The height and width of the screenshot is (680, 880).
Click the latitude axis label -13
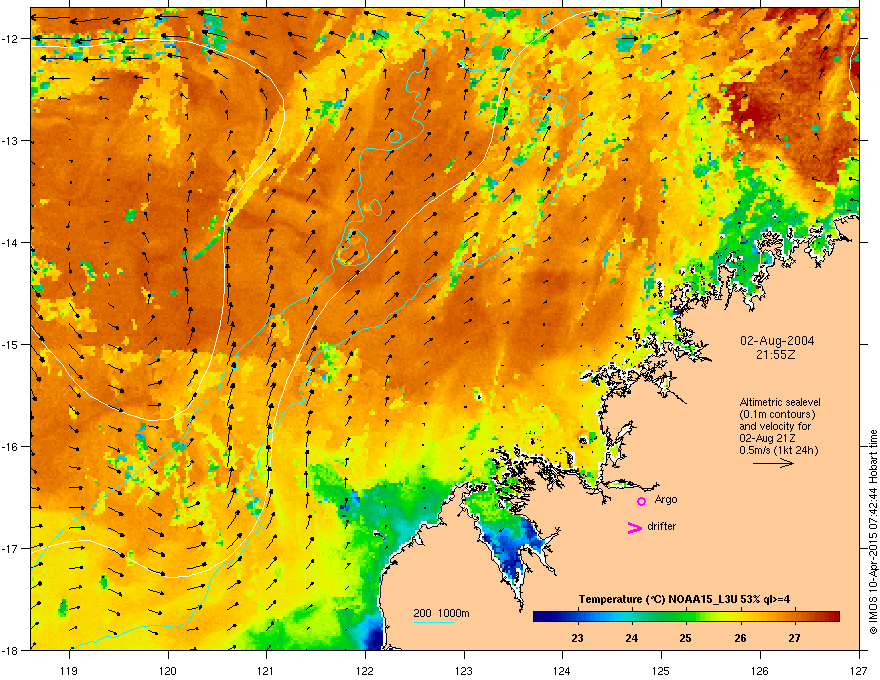click(x=10, y=141)
